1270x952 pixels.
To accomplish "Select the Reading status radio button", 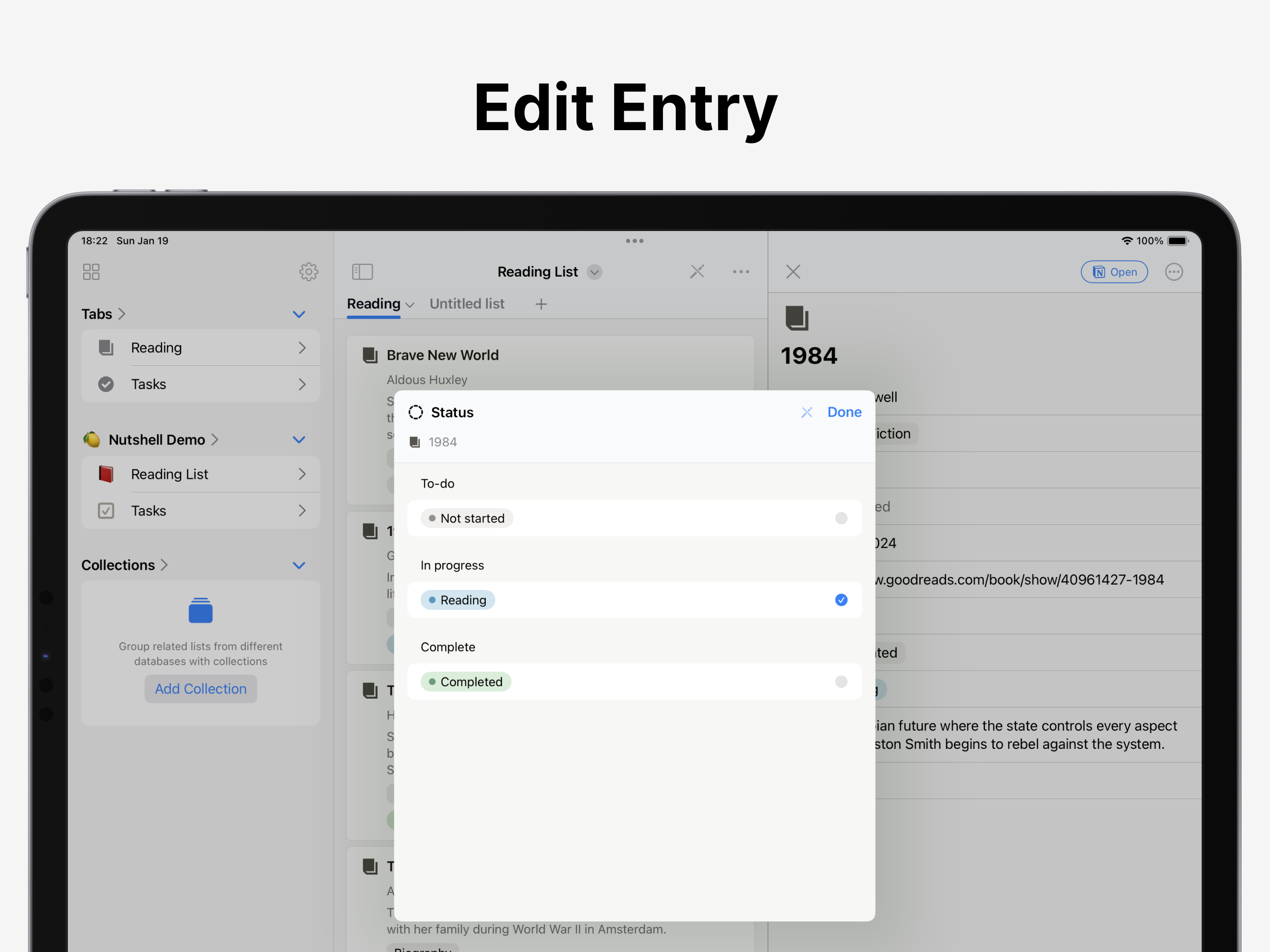I will click(841, 600).
